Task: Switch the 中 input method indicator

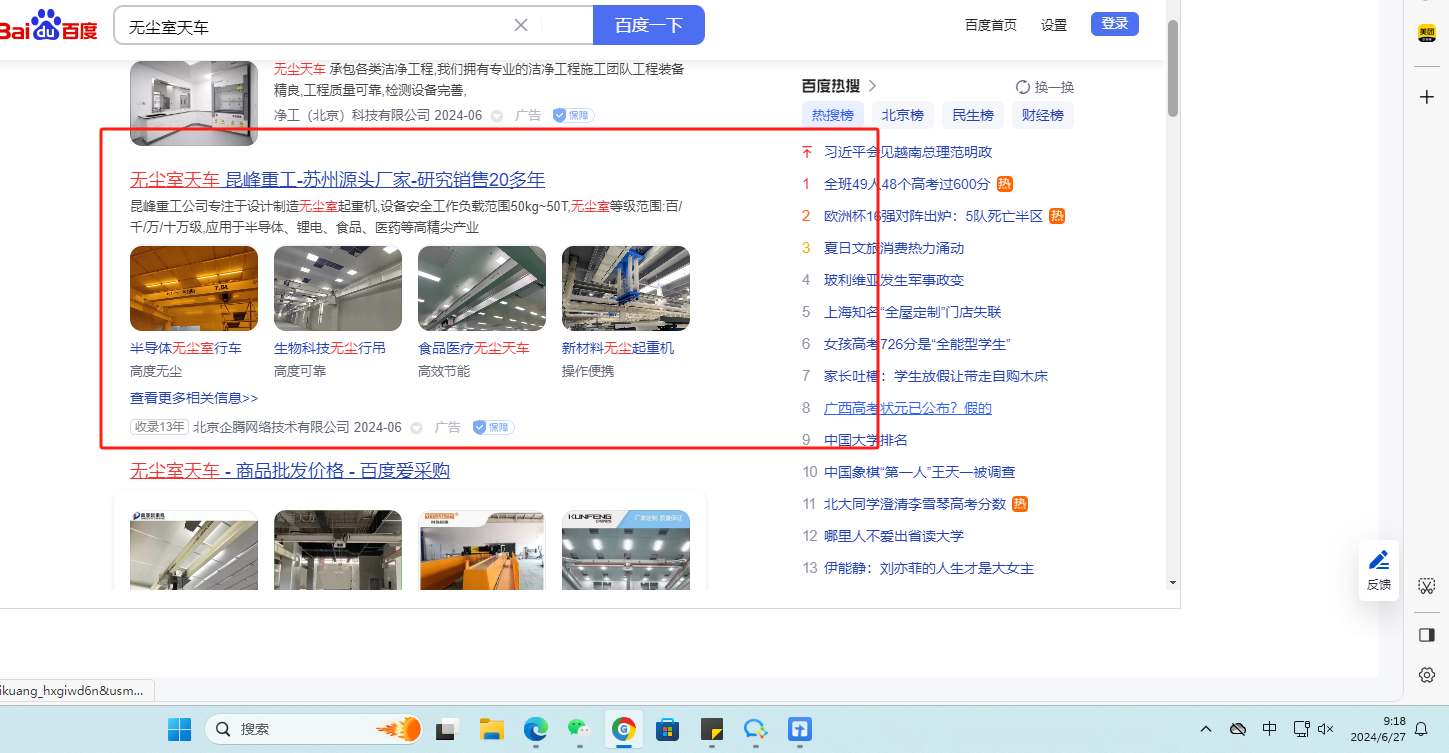Action: click(1270, 729)
